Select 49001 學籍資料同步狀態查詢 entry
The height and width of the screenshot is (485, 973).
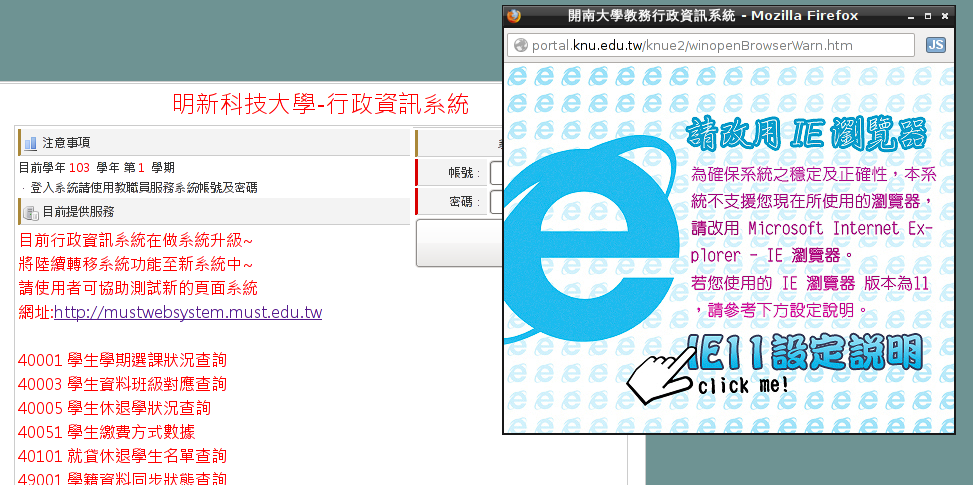(122, 479)
